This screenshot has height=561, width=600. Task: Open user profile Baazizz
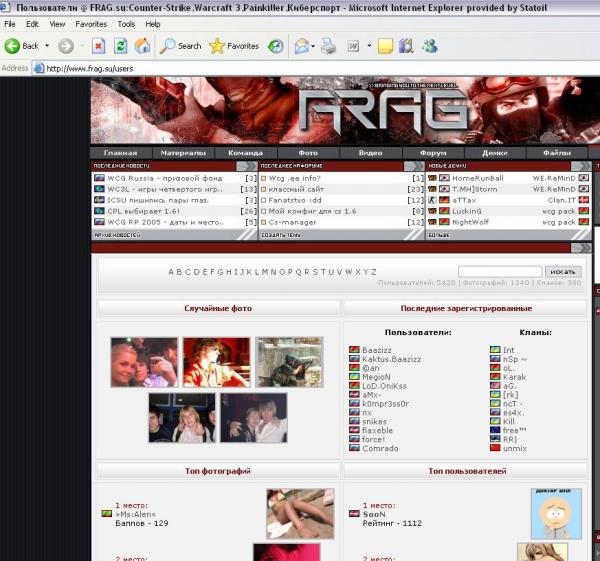click(x=377, y=350)
